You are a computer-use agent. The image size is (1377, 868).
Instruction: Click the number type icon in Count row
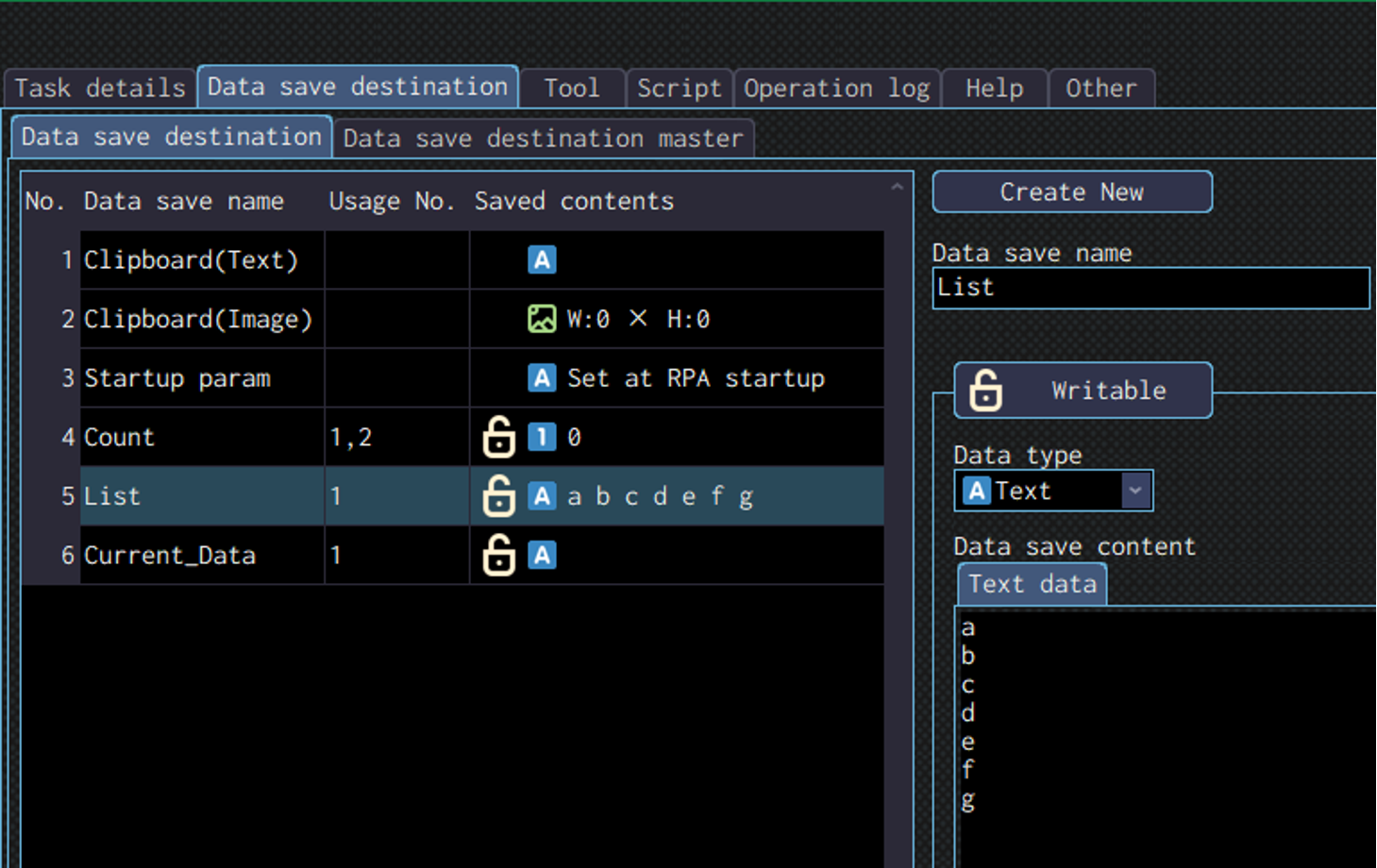(542, 437)
